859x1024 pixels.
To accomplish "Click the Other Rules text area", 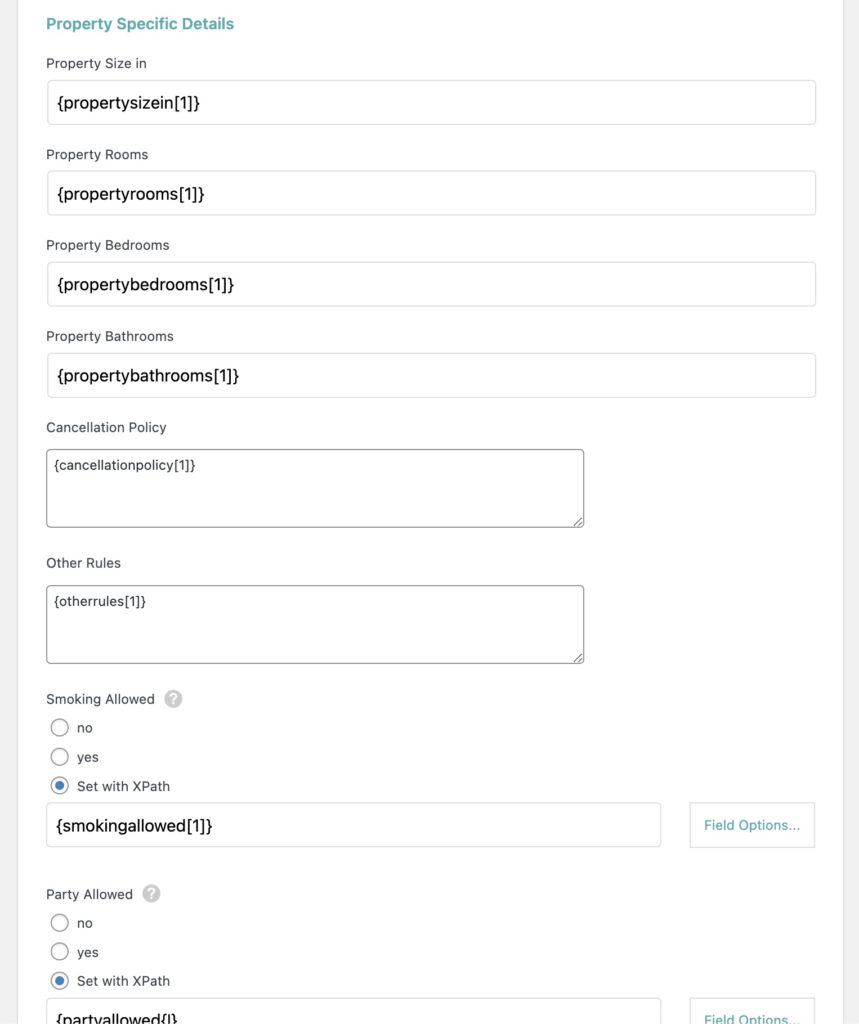I will tap(315, 622).
